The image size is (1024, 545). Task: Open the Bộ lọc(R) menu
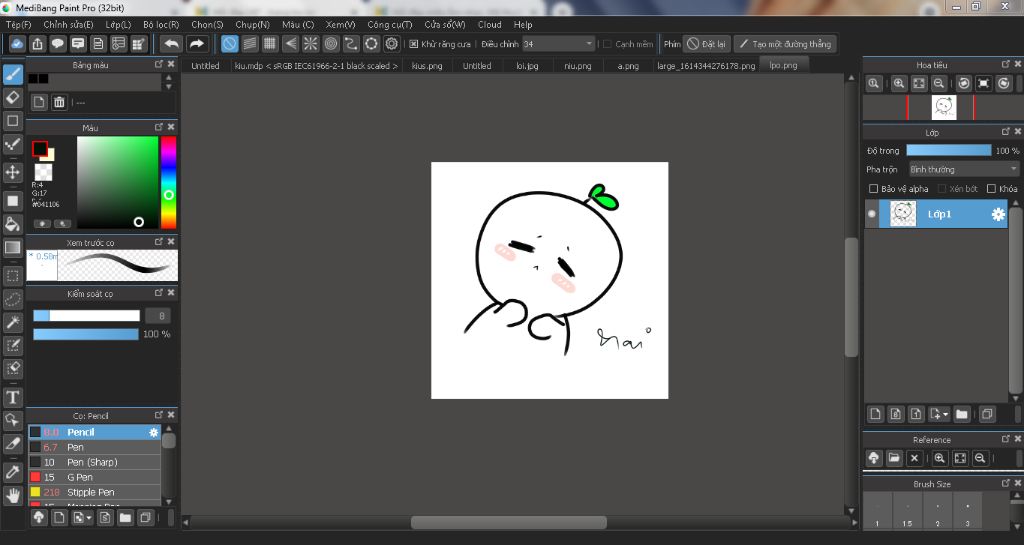click(x=161, y=24)
